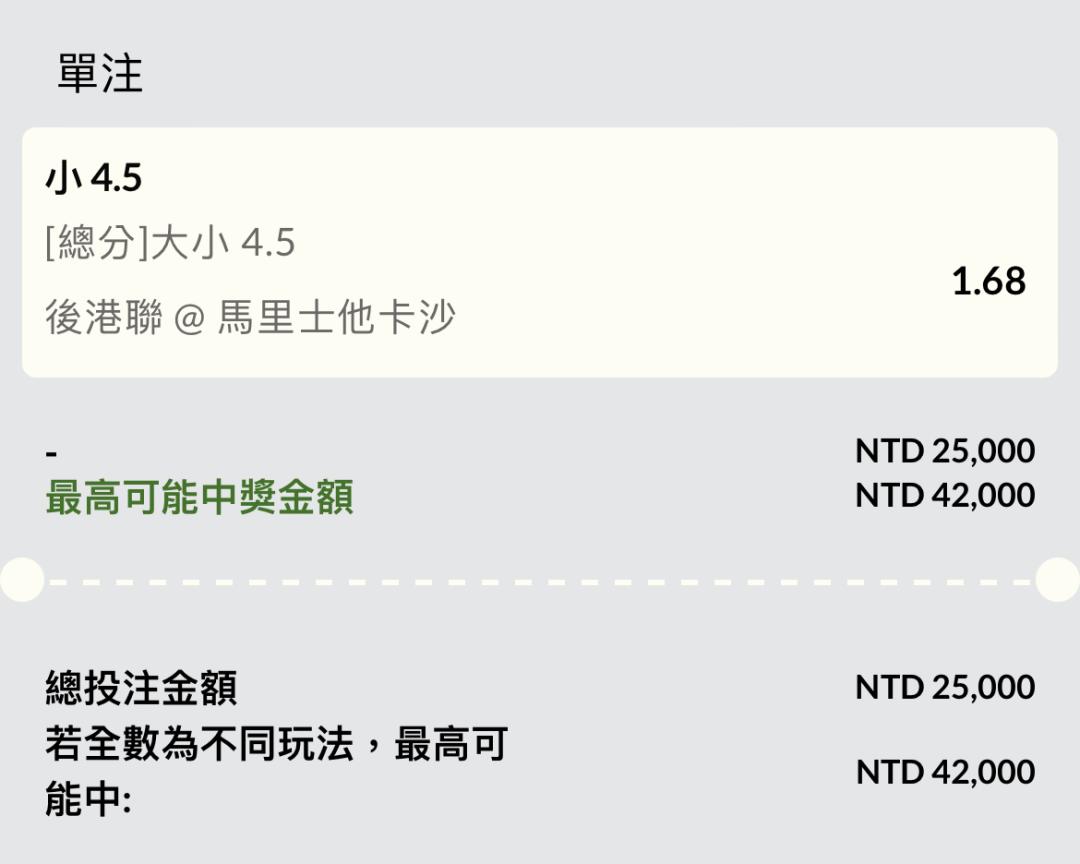Click the [總分]大小 4.5 market label
Viewport: 1080px width, 864px height.
point(170,243)
